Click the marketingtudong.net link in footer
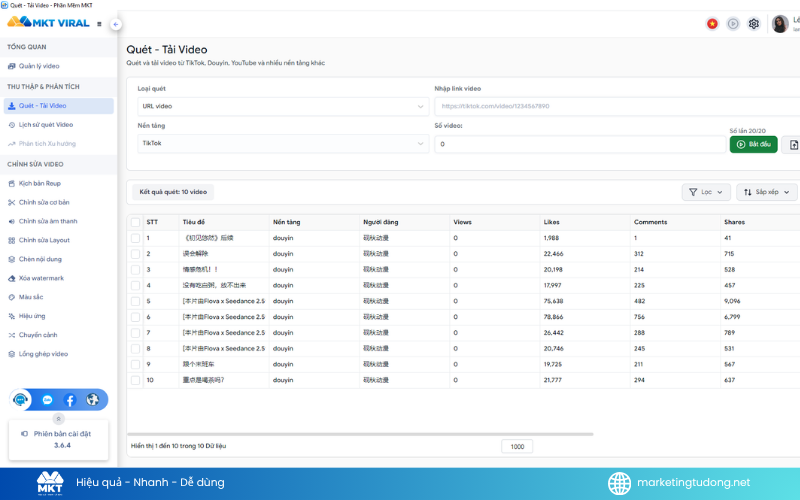Screen dimensions: 800x500 click(x=693, y=483)
